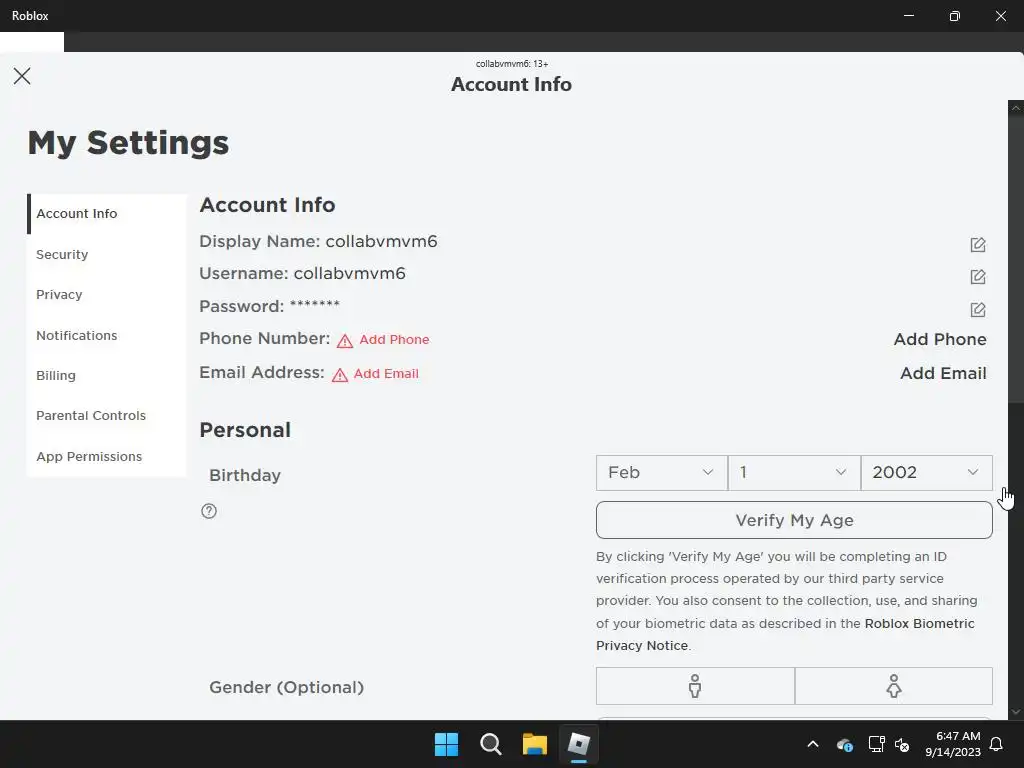The image size is (1024, 768).
Task: Show hidden system tray icons
Action: point(812,744)
